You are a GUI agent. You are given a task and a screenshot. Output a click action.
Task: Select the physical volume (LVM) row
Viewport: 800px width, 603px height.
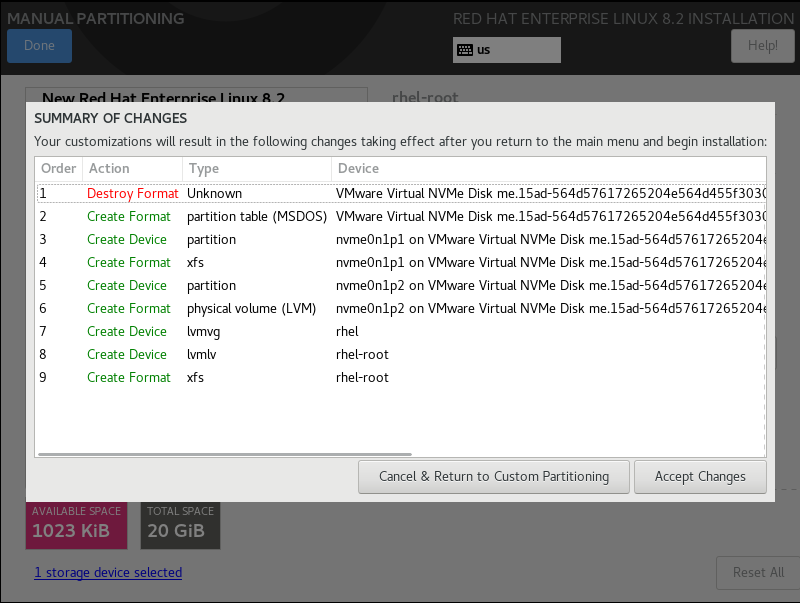click(400, 308)
